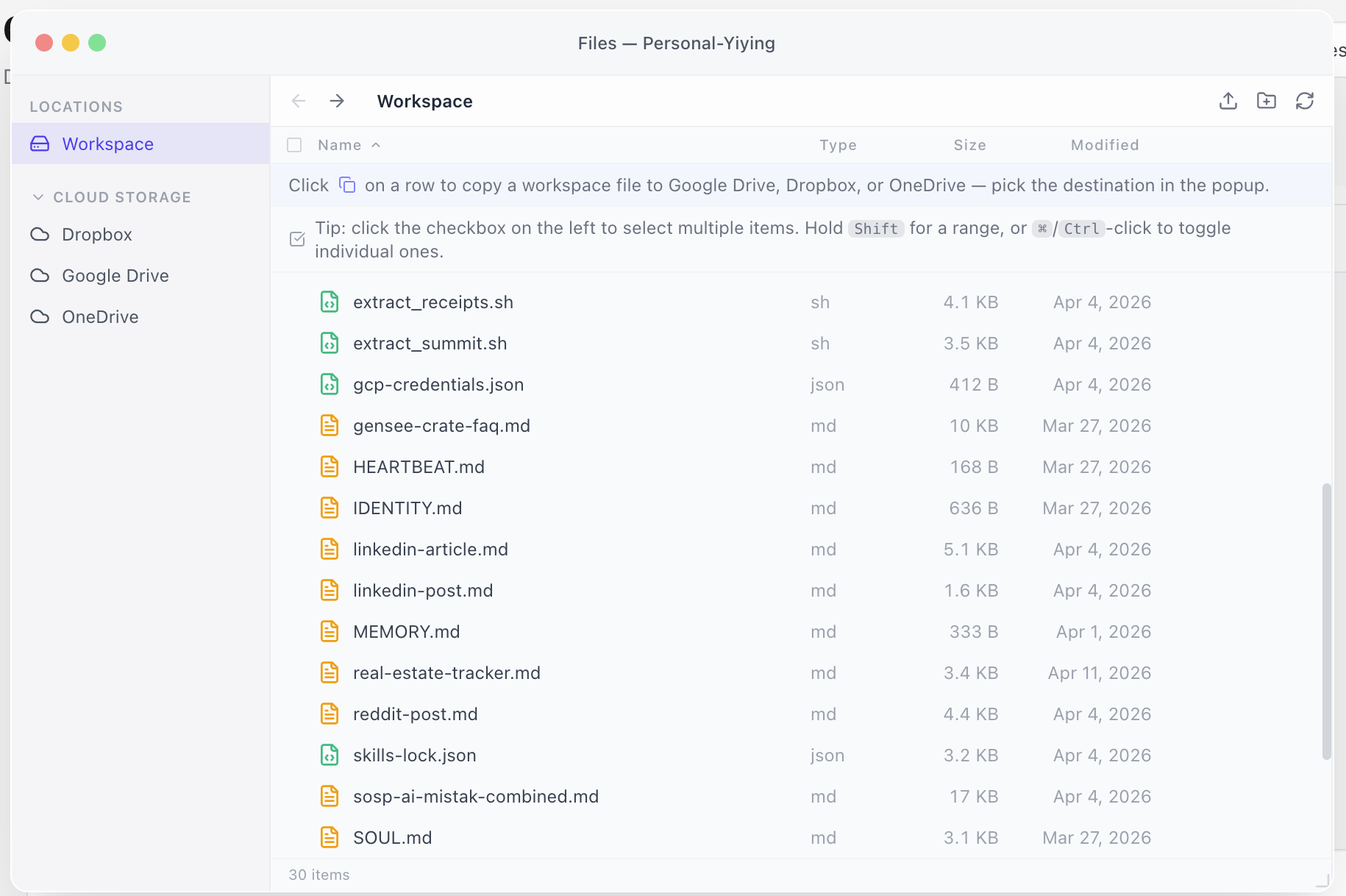Click the new folder icon
The width and height of the screenshot is (1346, 896).
(x=1266, y=101)
